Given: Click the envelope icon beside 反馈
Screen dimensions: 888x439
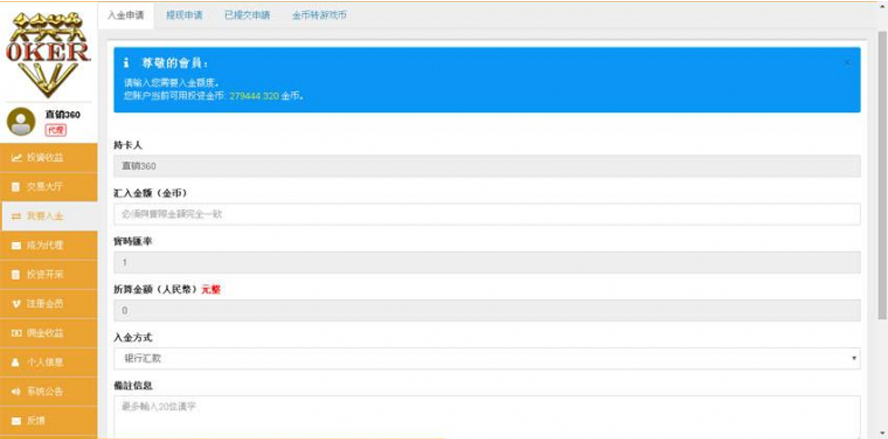Looking at the screenshot, I should pos(16,421).
